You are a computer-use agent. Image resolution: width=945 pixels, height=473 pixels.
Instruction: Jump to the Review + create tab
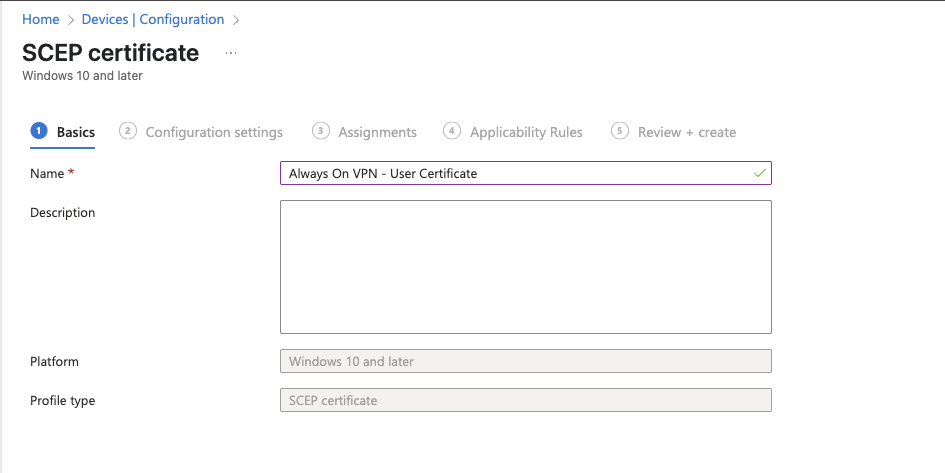(687, 132)
